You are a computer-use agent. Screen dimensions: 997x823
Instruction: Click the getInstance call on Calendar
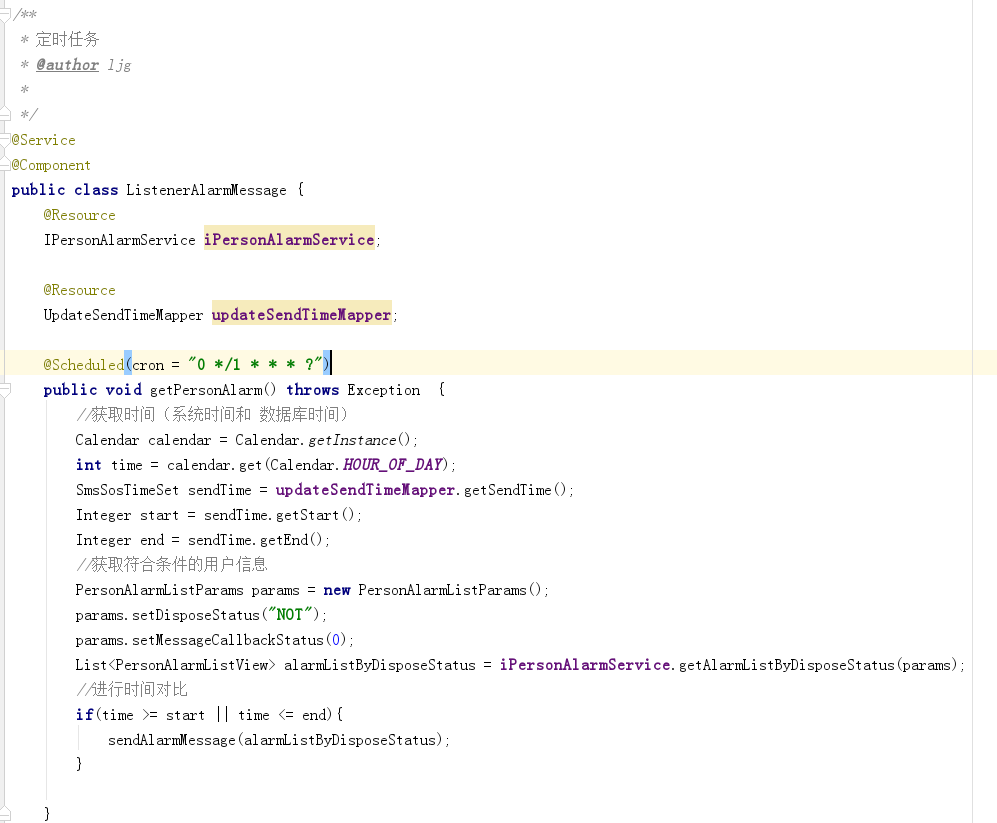tap(352, 440)
